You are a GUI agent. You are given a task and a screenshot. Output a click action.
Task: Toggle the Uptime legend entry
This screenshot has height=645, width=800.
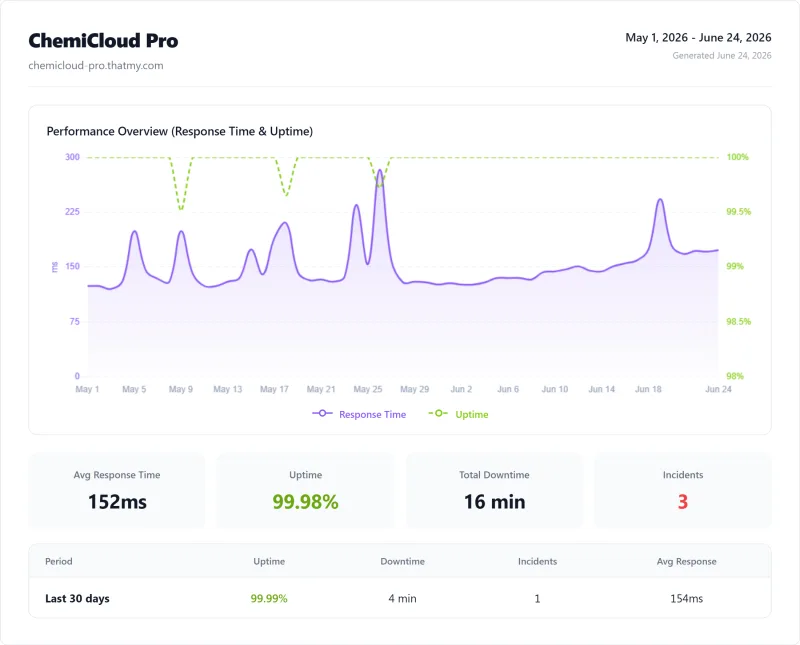point(458,414)
